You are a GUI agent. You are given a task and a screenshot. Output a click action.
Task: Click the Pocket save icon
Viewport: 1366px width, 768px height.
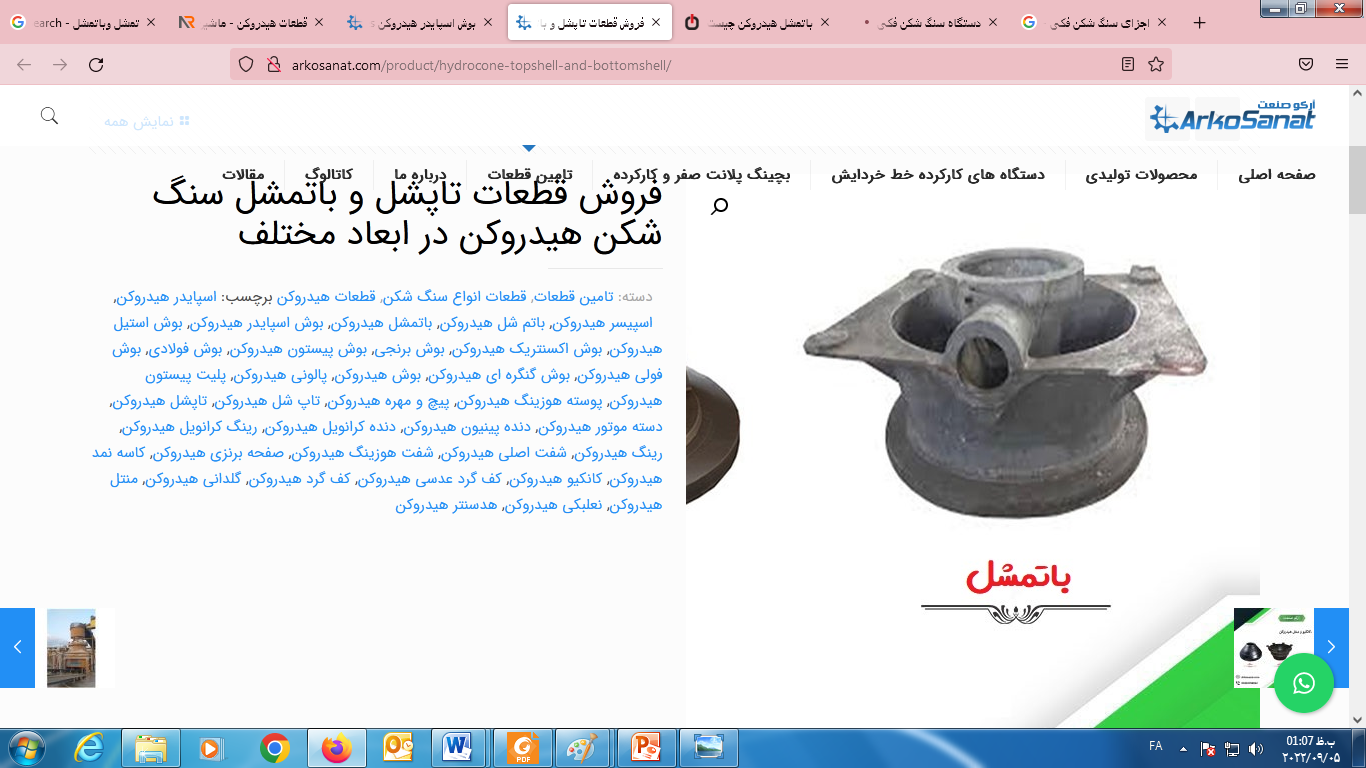[x=1306, y=65]
